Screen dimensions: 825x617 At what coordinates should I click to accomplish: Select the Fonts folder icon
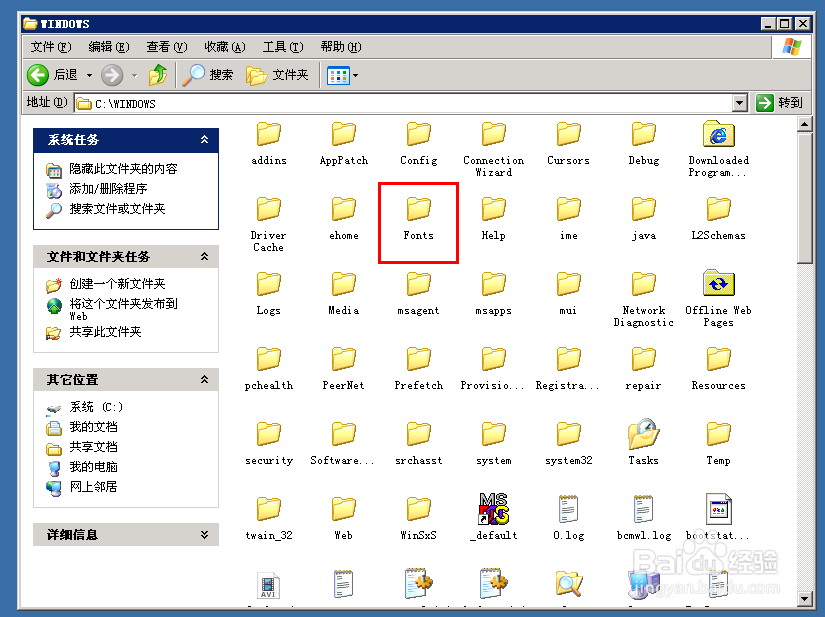tap(418, 209)
